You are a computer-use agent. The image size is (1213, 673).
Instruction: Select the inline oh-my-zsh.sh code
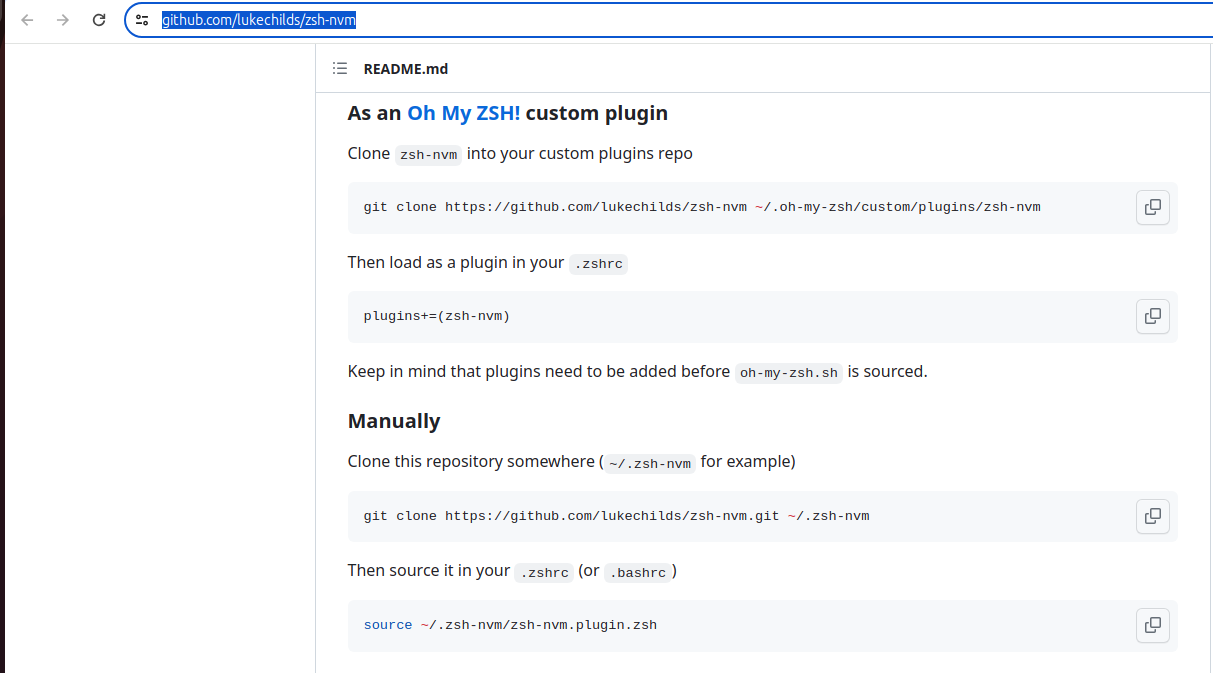[x=789, y=372]
